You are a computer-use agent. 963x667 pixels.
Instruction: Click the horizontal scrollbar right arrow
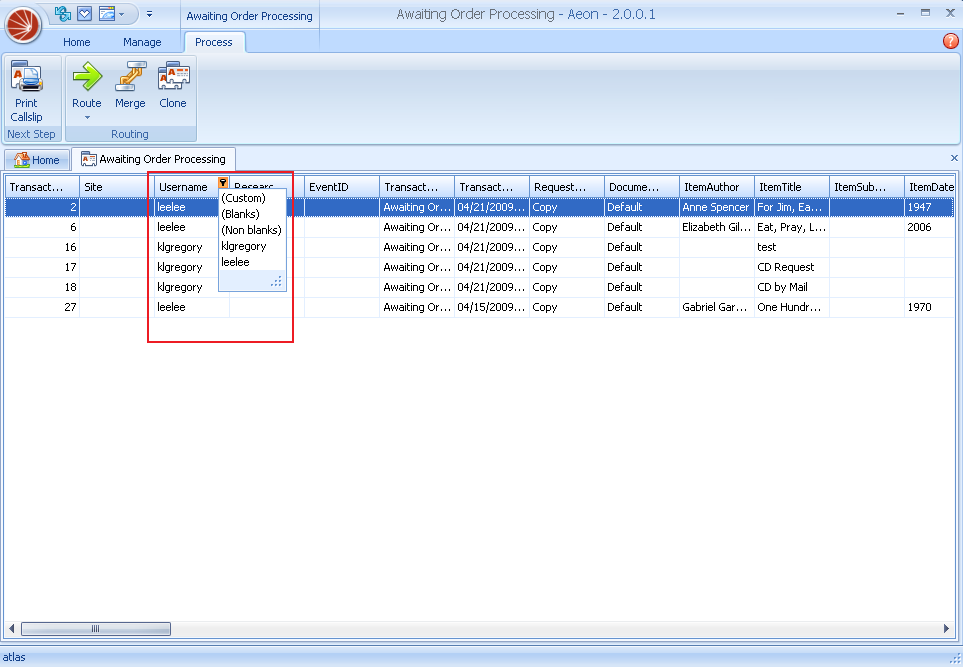(x=946, y=629)
